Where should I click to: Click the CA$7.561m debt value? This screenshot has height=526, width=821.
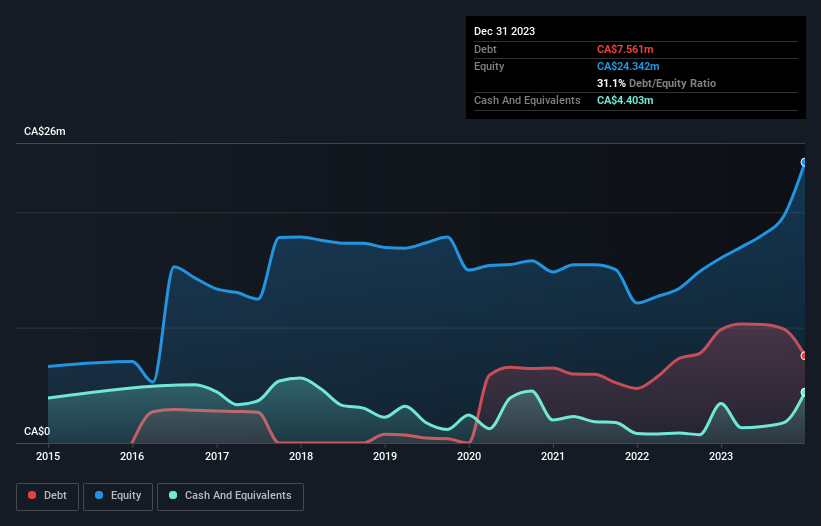coord(625,49)
